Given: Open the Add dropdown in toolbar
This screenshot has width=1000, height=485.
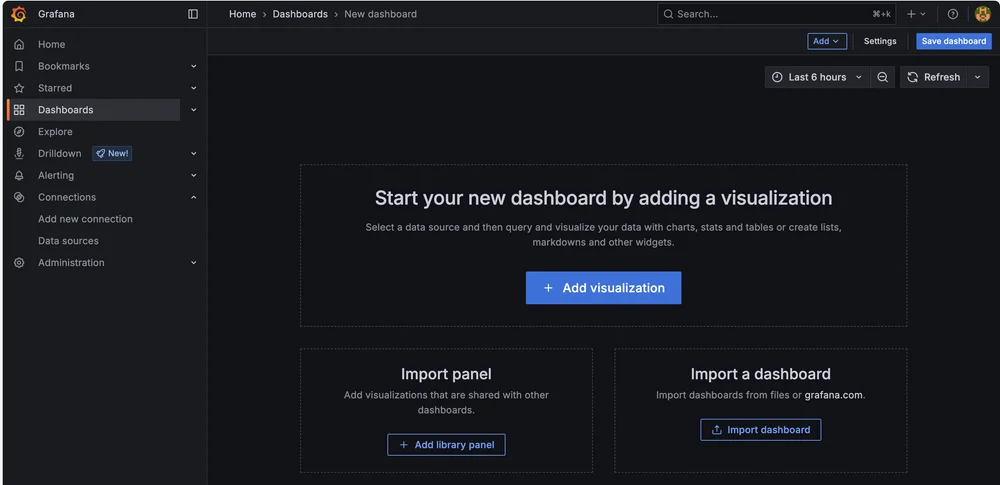Looking at the screenshot, I should click(827, 41).
